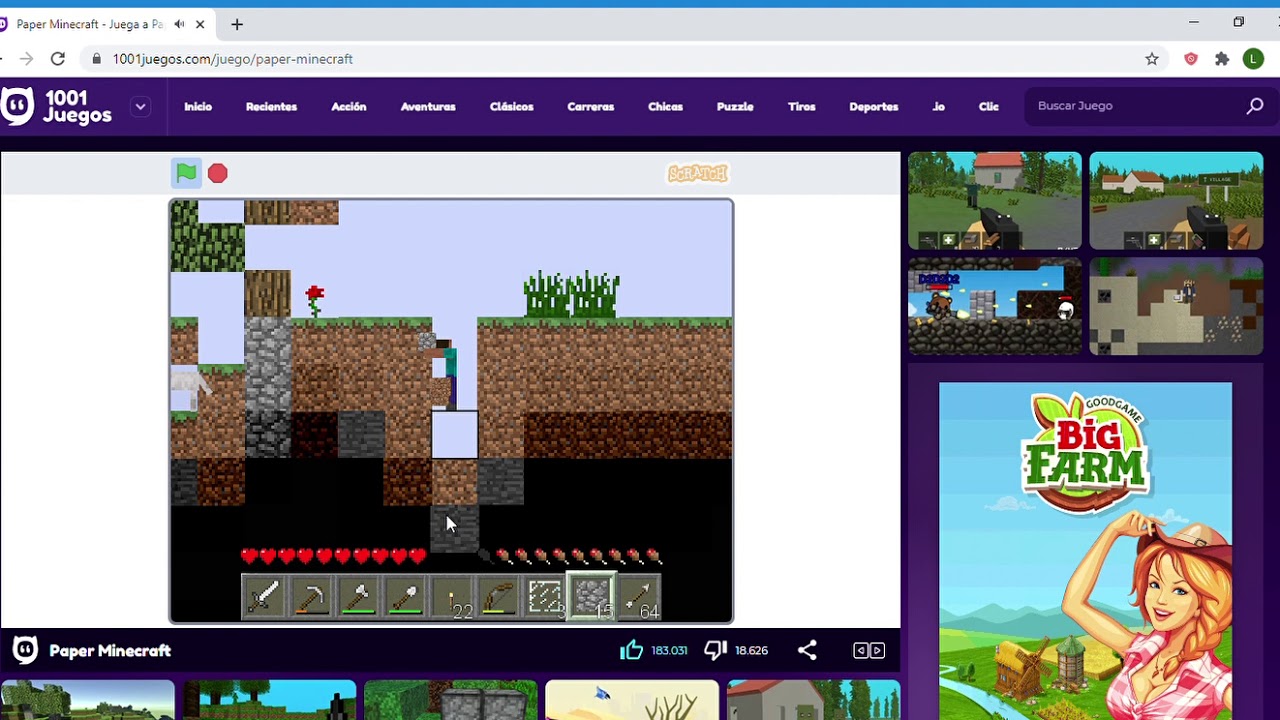Screen dimensions: 1280x720
Task: Click the tall grass bush in game
Action: (x=571, y=295)
